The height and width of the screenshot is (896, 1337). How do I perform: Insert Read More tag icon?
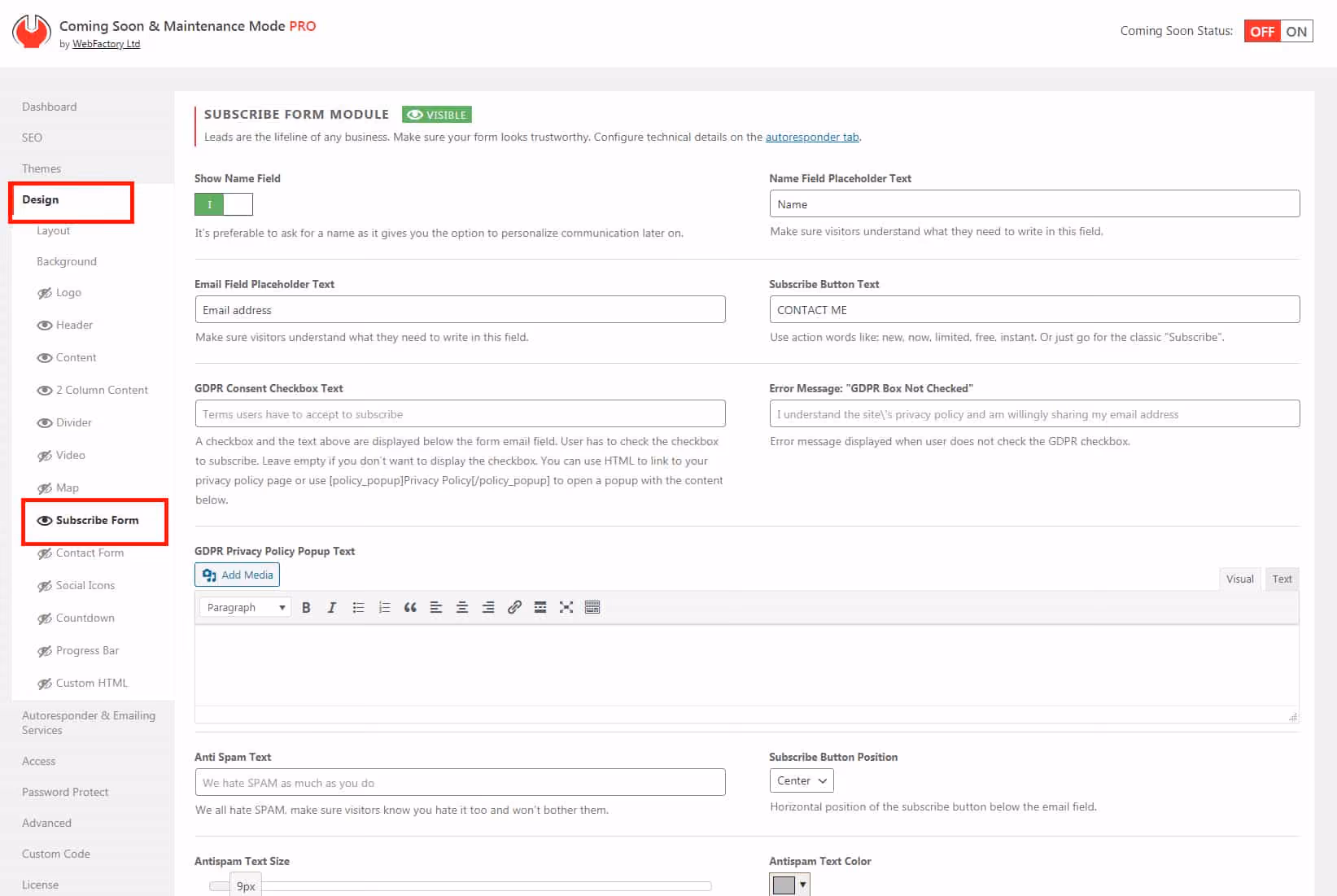(x=540, y=607)
